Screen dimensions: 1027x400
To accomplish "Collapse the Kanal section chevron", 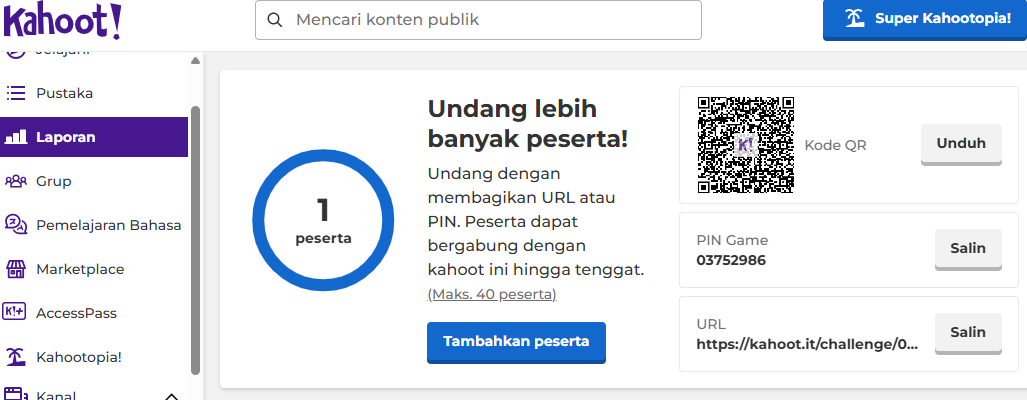I will (x=170, y=396).
